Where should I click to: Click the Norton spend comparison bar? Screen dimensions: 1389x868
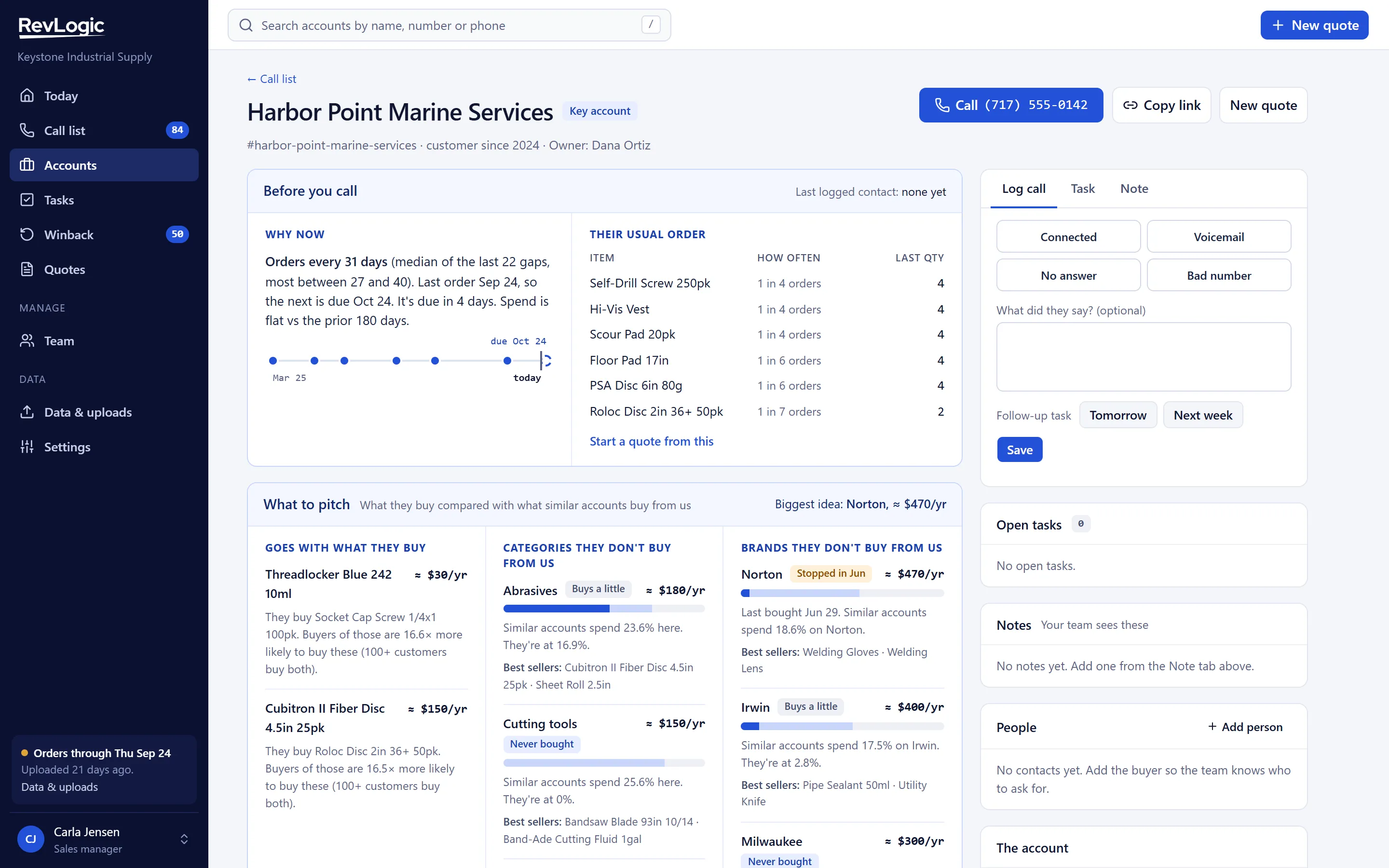(x=842, y=593)
